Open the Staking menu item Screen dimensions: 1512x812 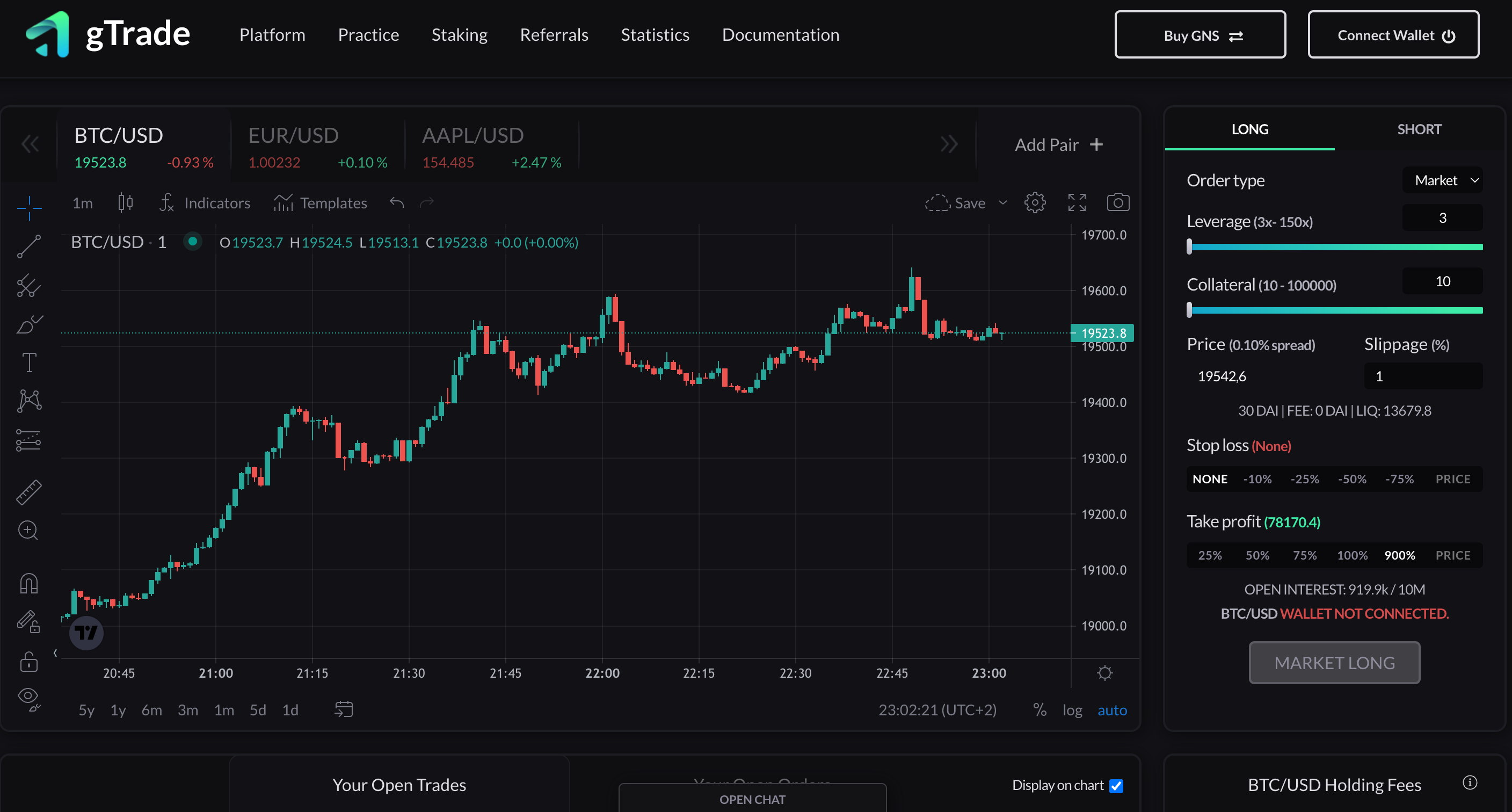(459, 35)
